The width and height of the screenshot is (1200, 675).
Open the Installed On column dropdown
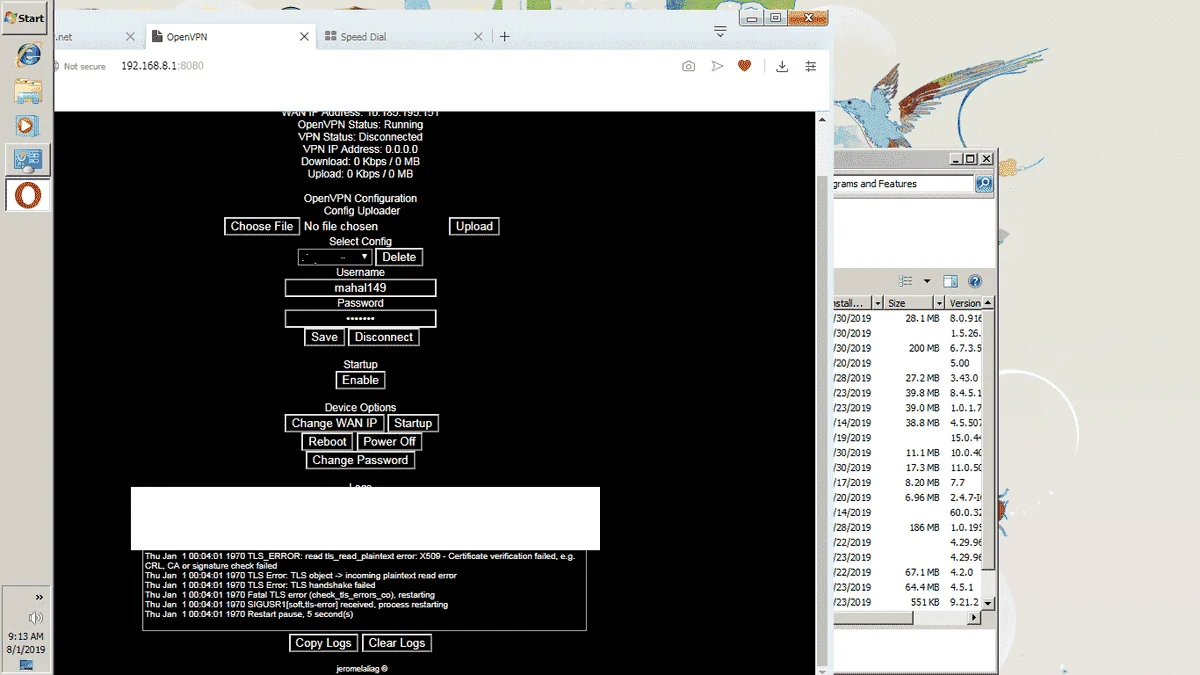[877, 303]
